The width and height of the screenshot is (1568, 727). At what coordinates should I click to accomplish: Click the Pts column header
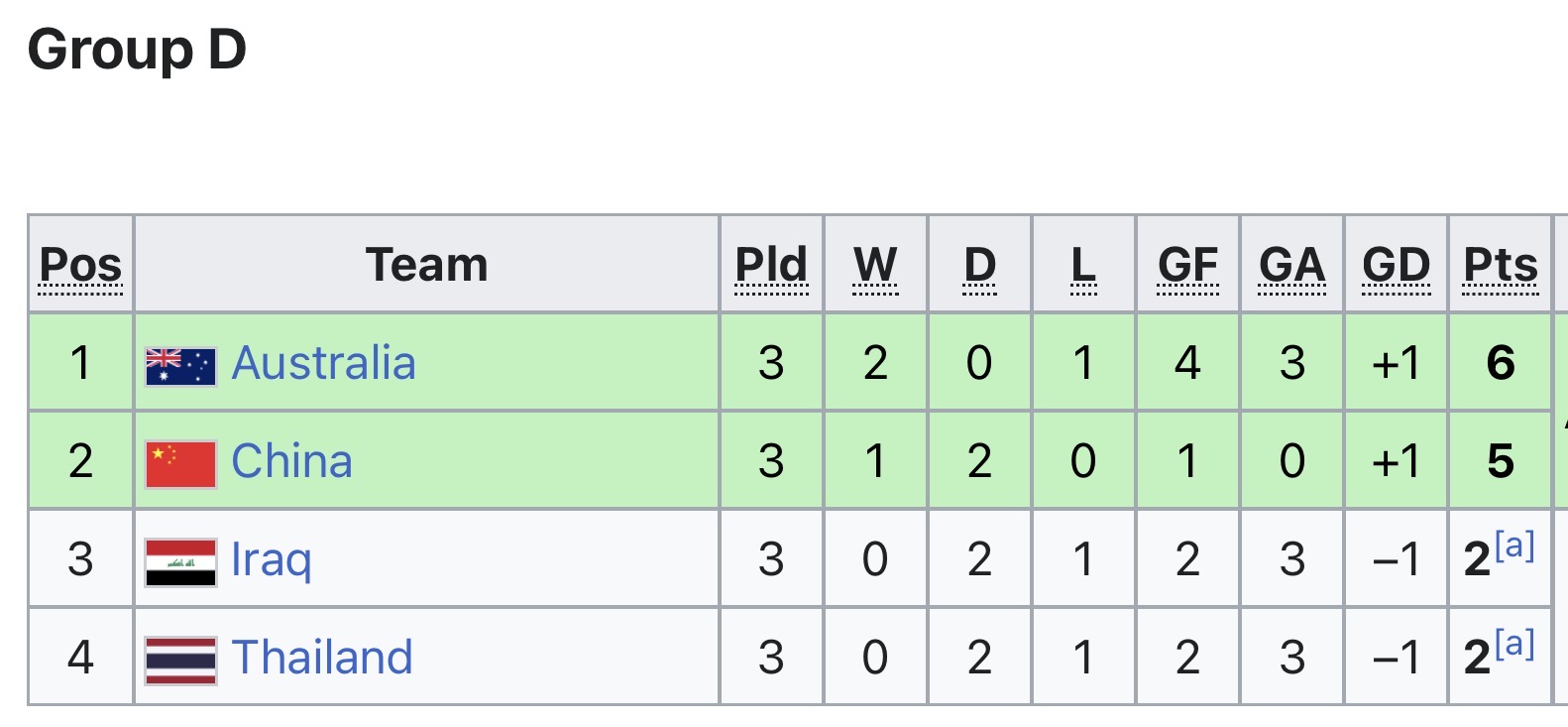(1501, 265)
